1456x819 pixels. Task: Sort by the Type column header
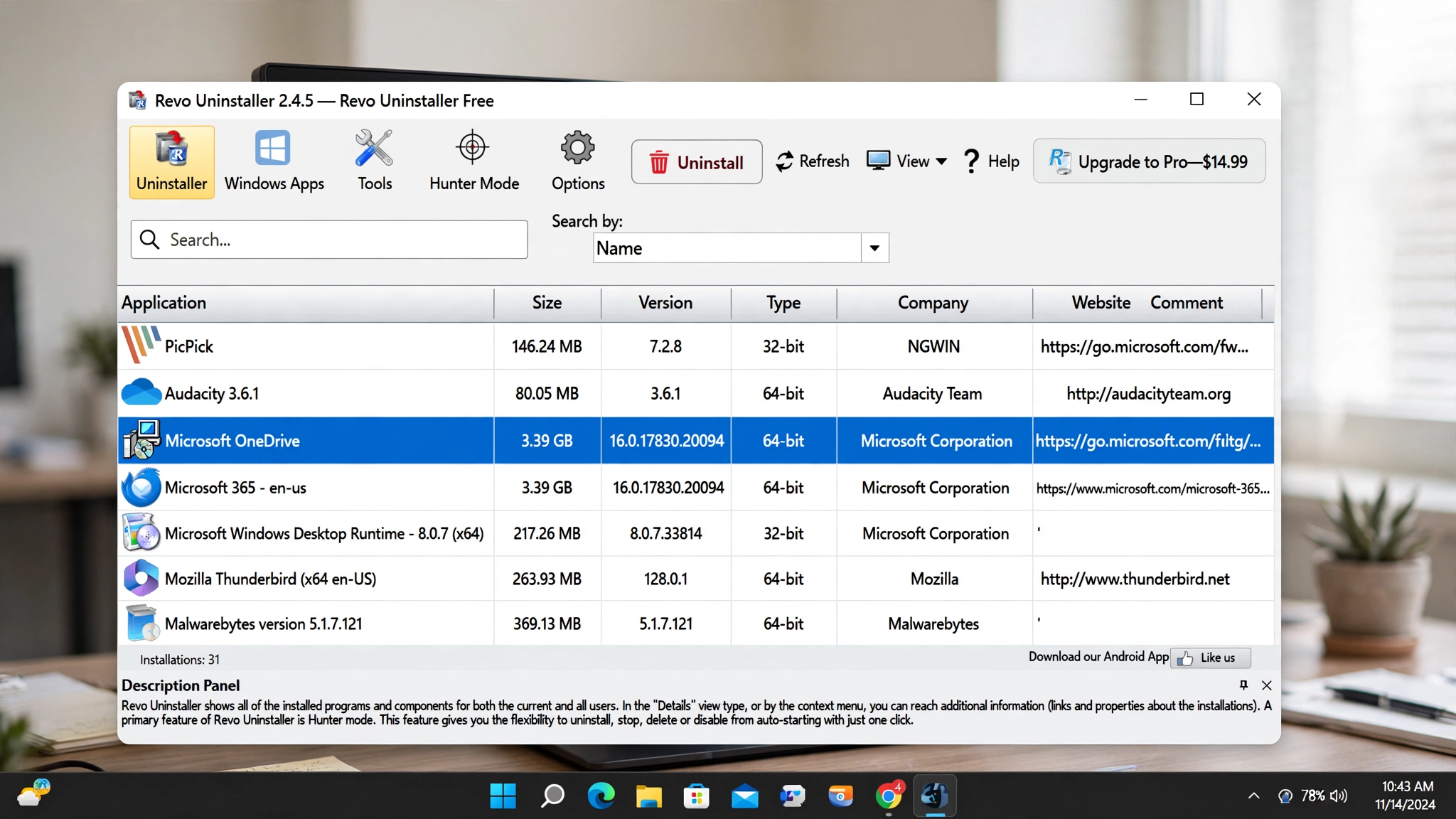pyautogui.click(x=783, y=303)
